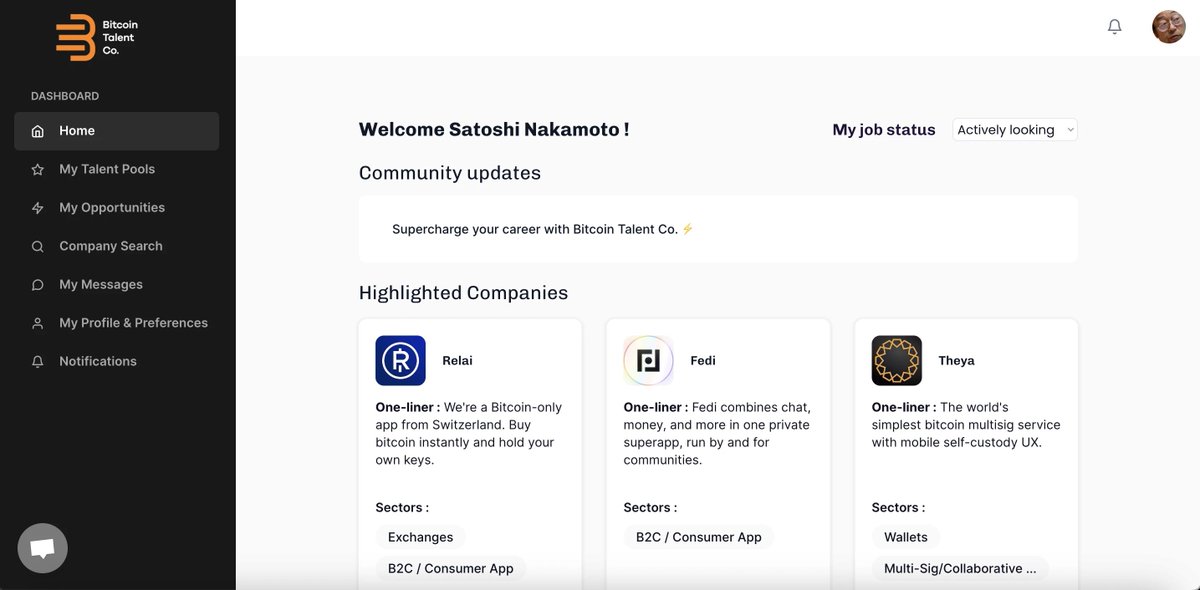Open My Opportunities page
Viewport: 1200px width, 590px height.
pyautogui.click(x=116, y=208)
